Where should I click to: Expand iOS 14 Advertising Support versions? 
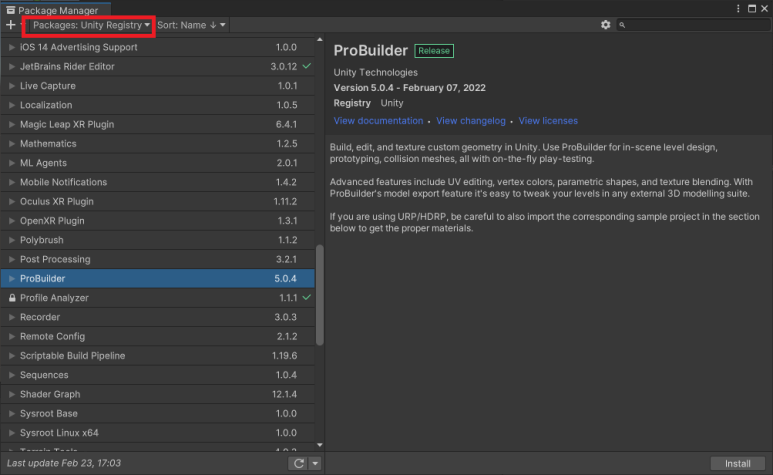(12, 47)
